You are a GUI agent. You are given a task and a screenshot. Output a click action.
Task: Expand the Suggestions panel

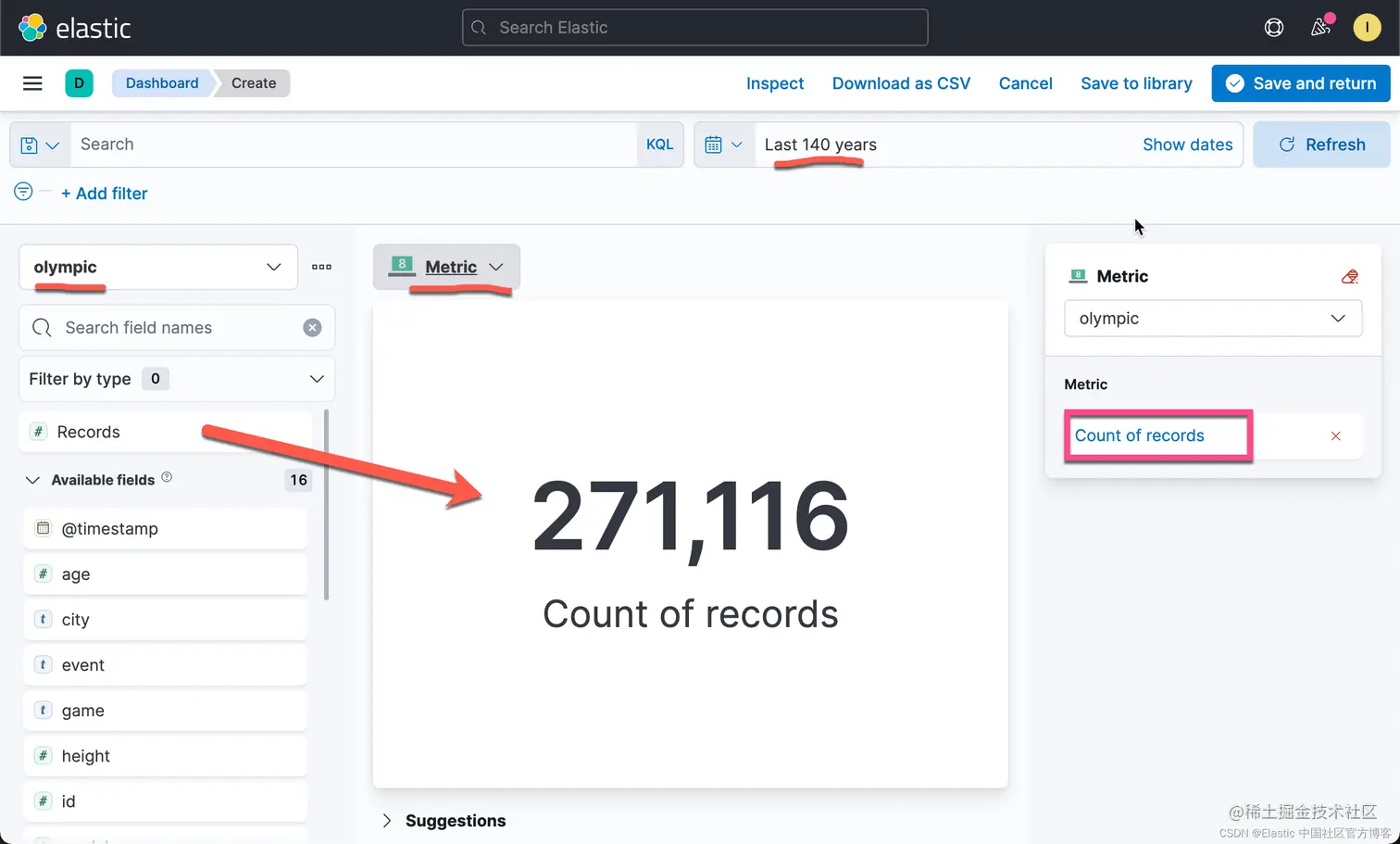(x=444, y=821)
